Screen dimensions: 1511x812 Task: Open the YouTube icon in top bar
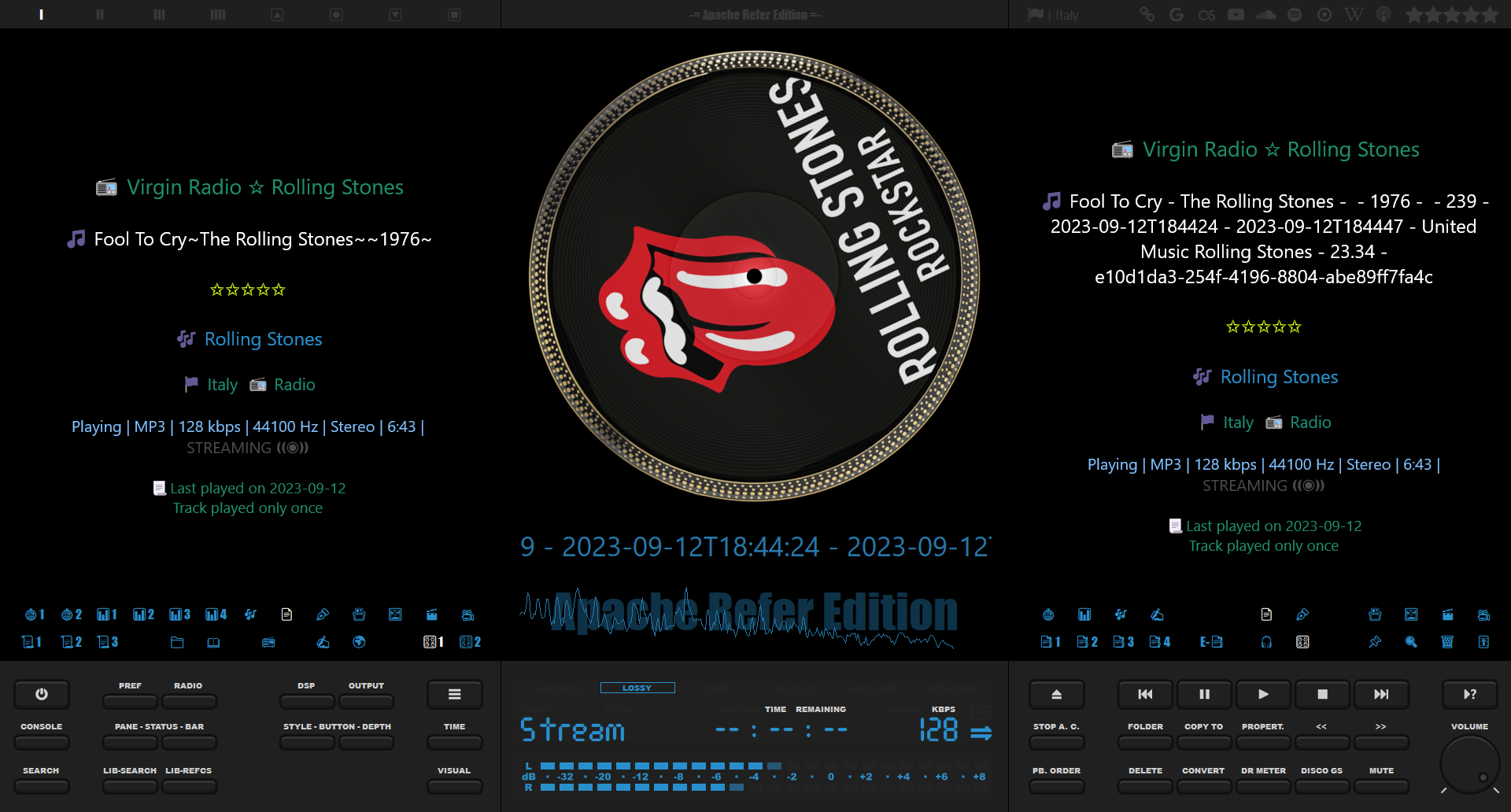1236,14
